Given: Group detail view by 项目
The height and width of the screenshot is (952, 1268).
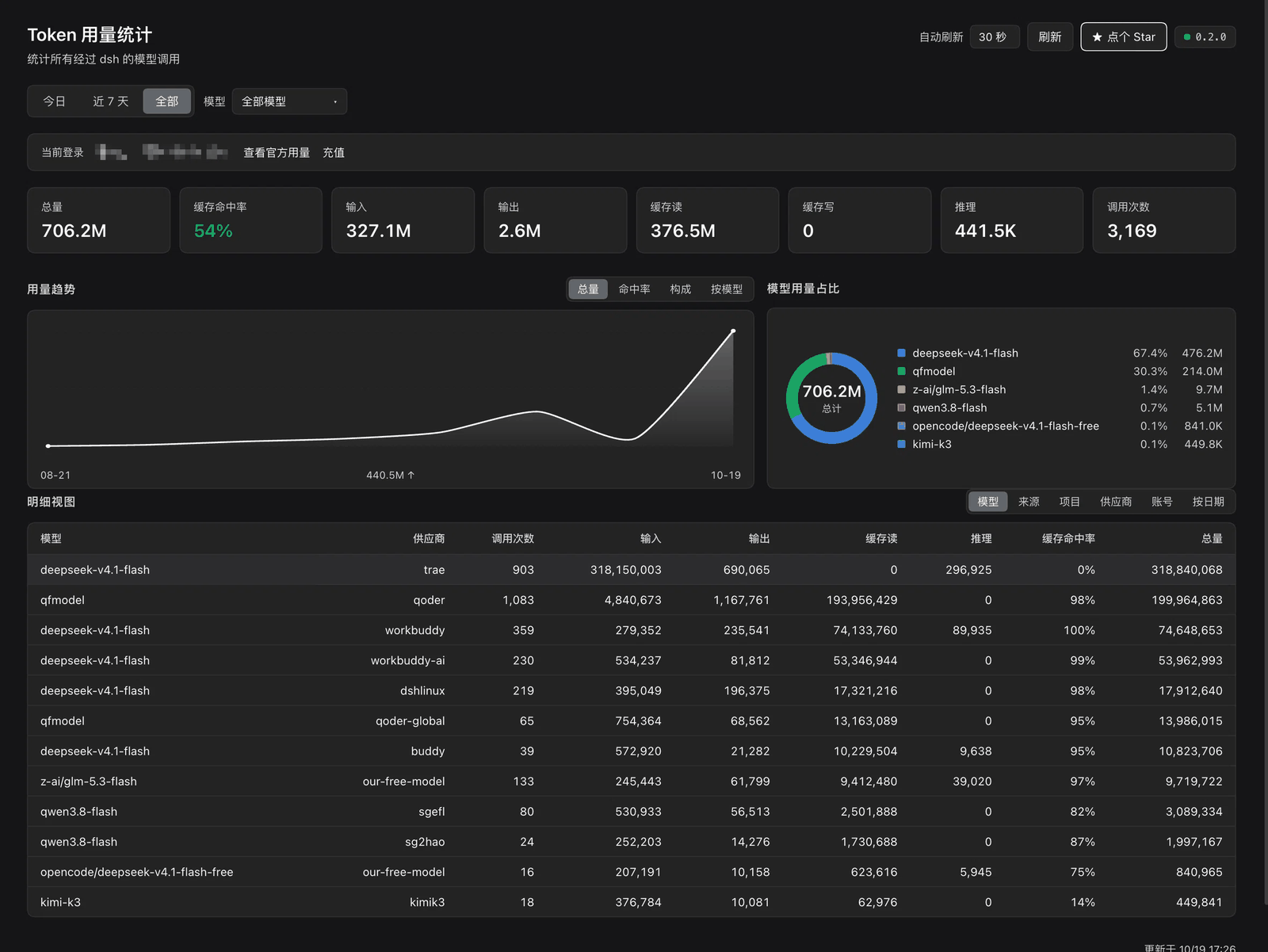Looking at the screenshot, I should [x=1070, y=502].
